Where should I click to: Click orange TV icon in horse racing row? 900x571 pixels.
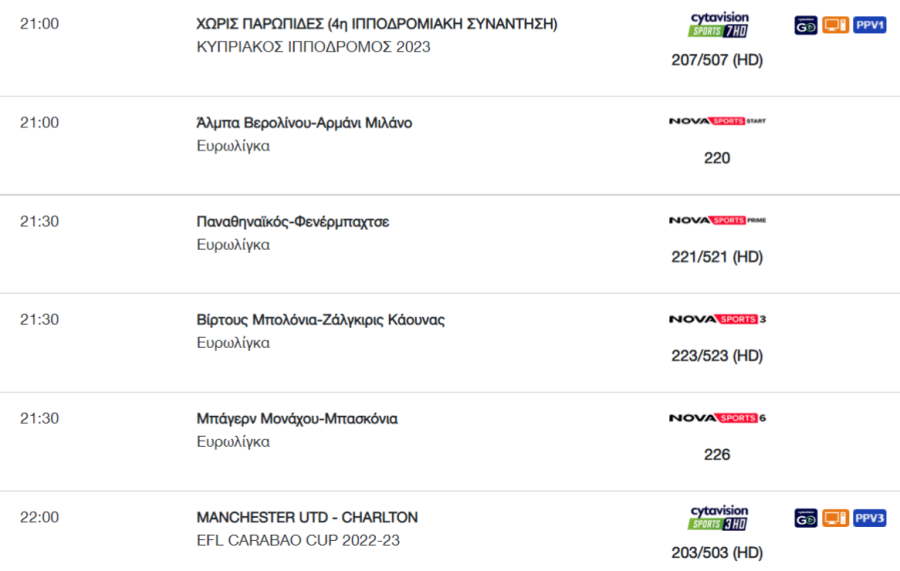pos(835,25)
